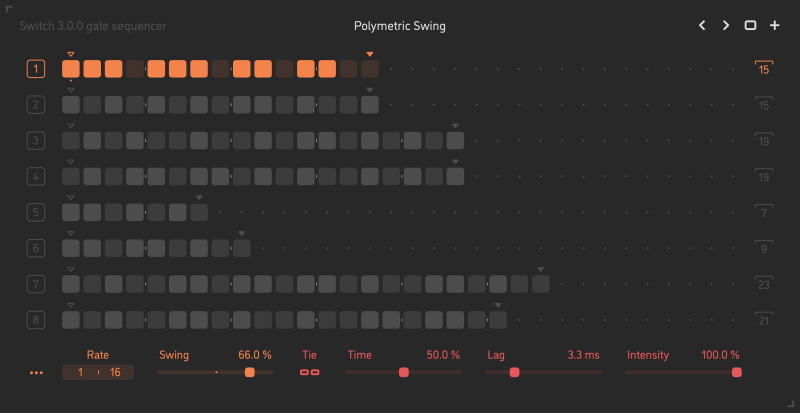Viewport: 800px width, 413px height.
Task: Click the Lag slider knob
Action: coord(514,372)
